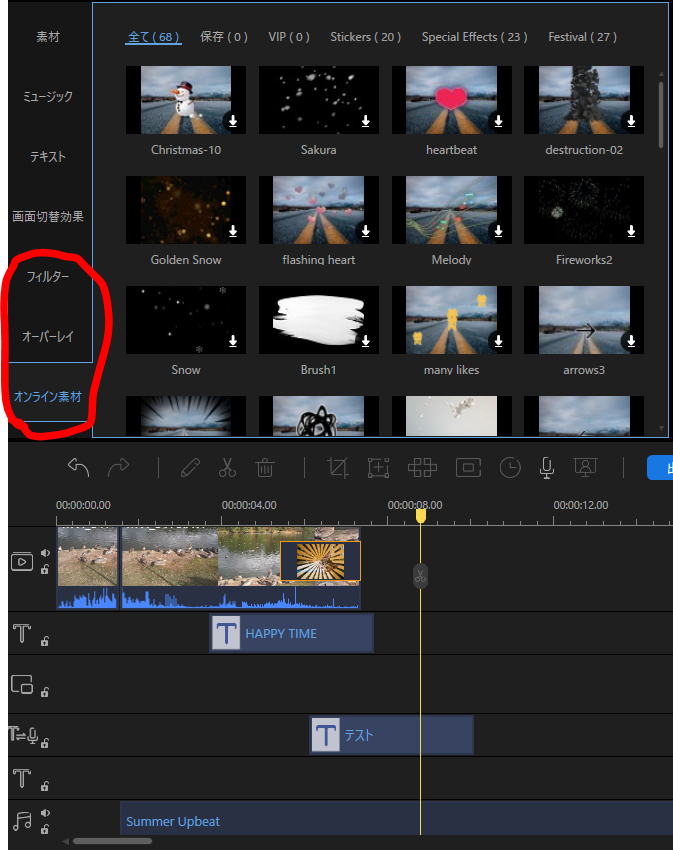
Task: Switch to the Stickers (20) tab
Action: 365,37
